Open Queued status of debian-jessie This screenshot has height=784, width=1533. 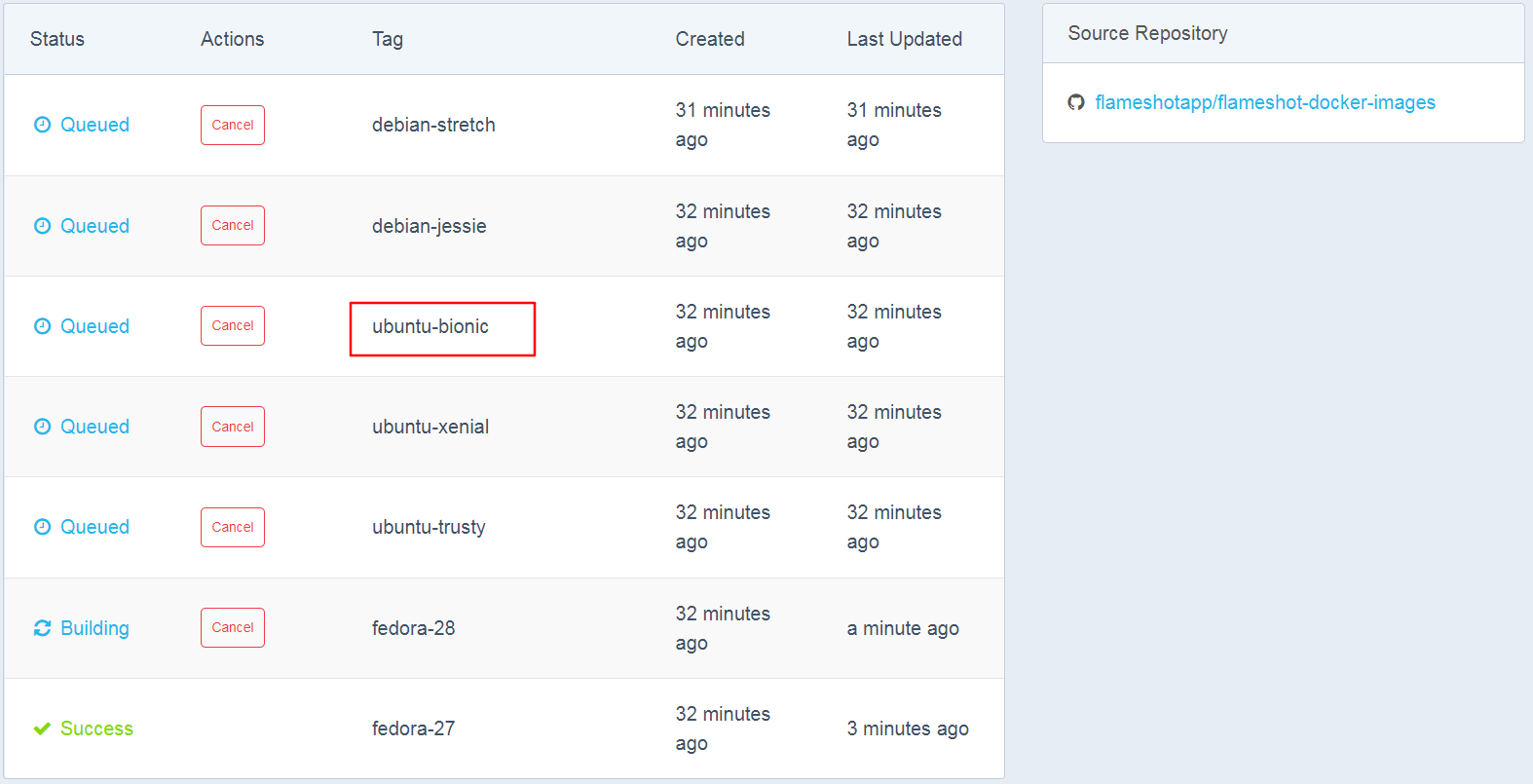(94, 226)
